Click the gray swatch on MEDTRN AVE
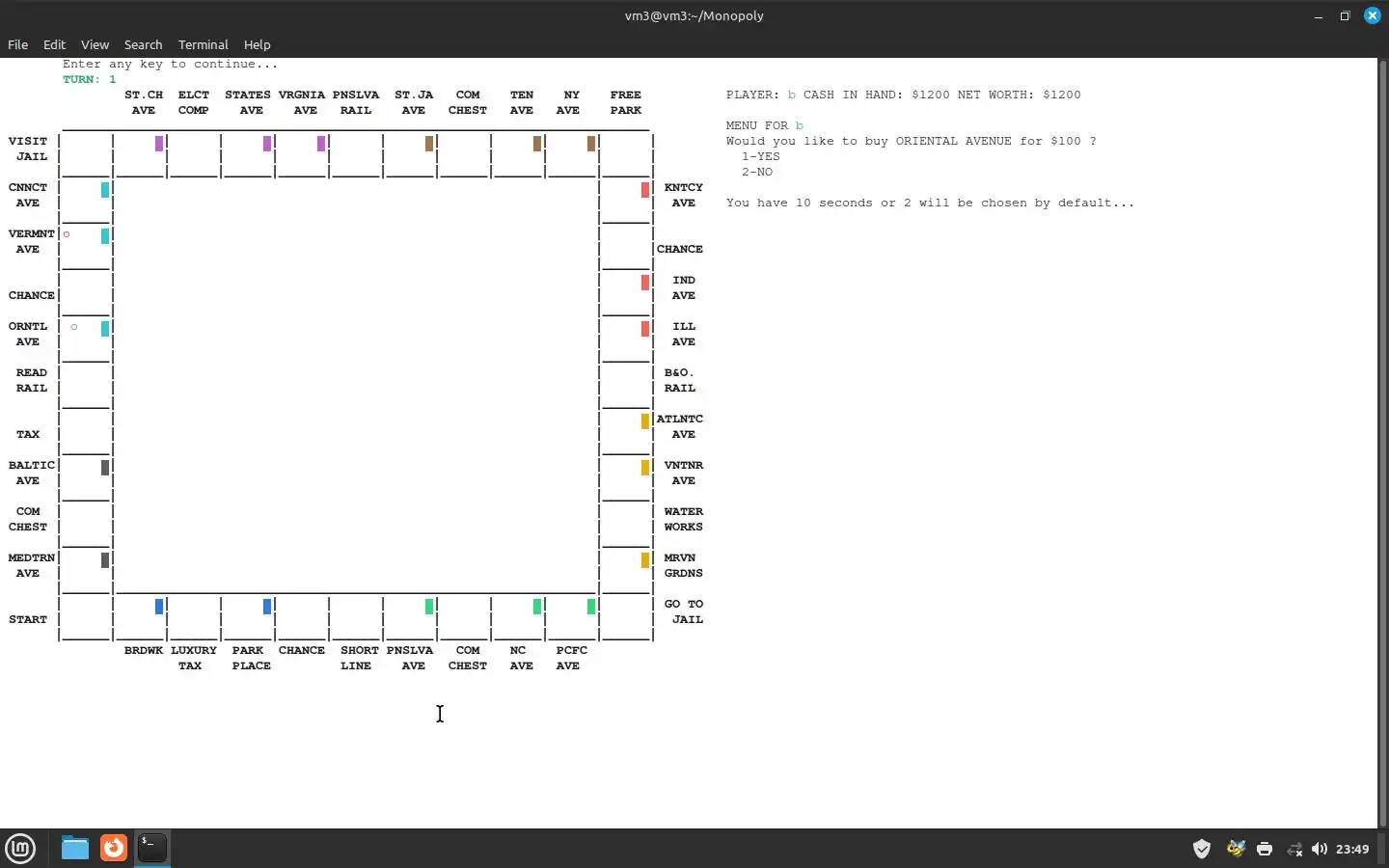This screenshot has height=868, width=1389. tap(105, 560)
